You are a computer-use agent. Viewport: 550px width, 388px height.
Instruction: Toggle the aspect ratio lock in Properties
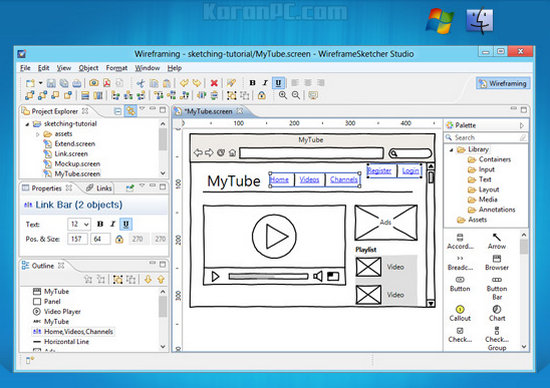pyautogui.click(x=119, y=239)
